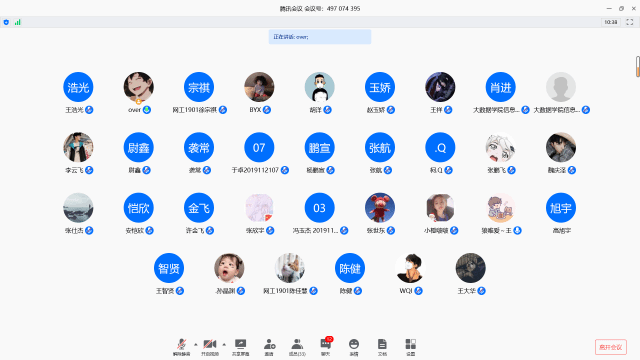Unmute microphone with 解除静音 button

pos(182,347)
